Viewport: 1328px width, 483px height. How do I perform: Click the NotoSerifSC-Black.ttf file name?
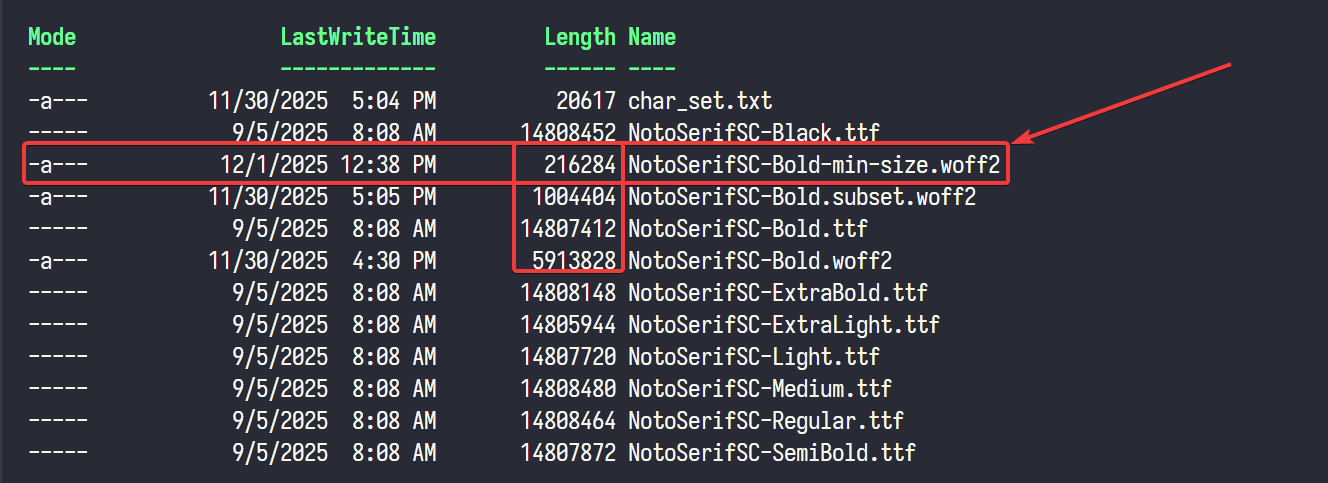click(754, 133)
